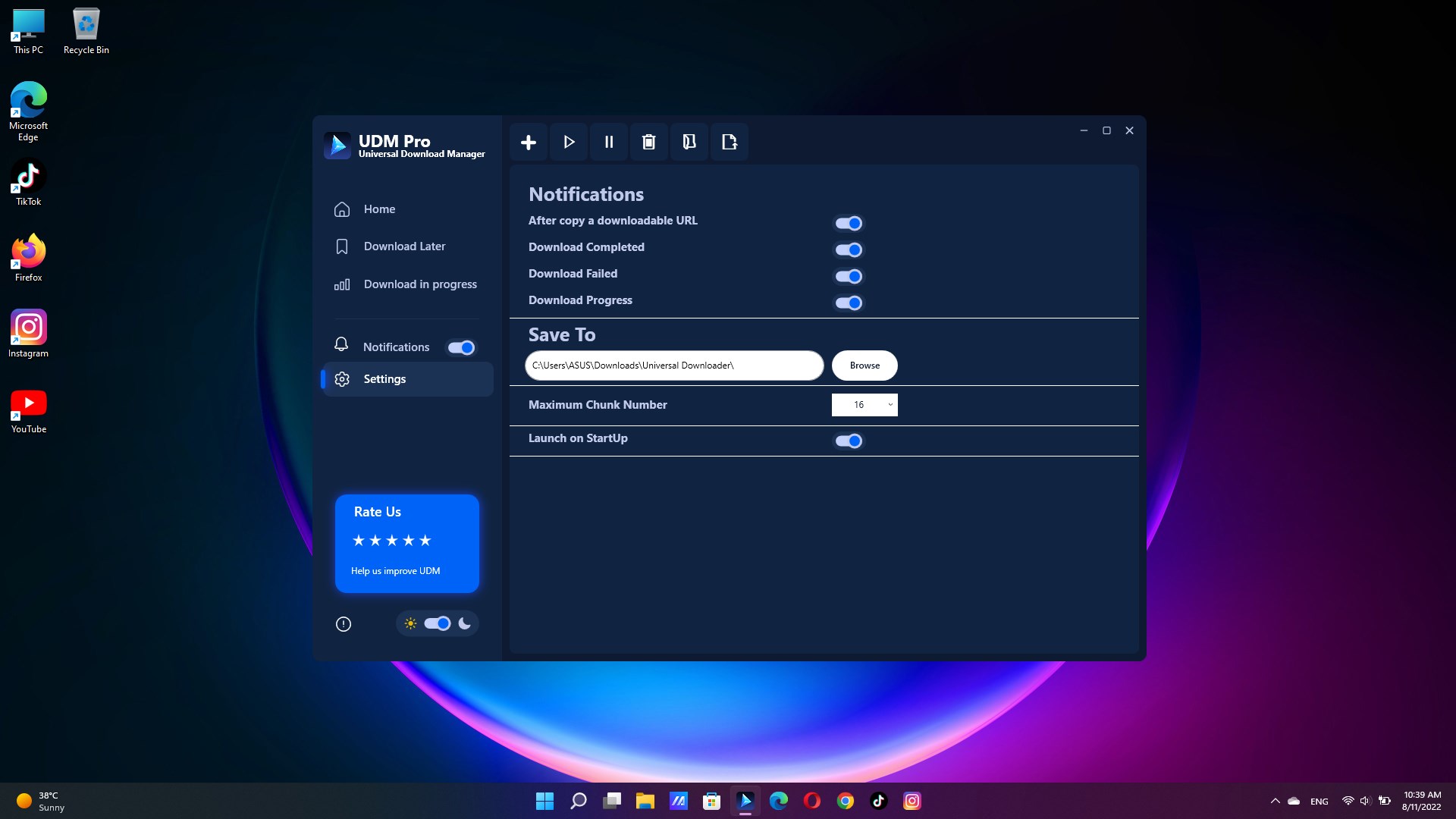Open Microsoft Edge from taskbar
The height and width of the screenshot is (819, 1456).
[779, 801]
